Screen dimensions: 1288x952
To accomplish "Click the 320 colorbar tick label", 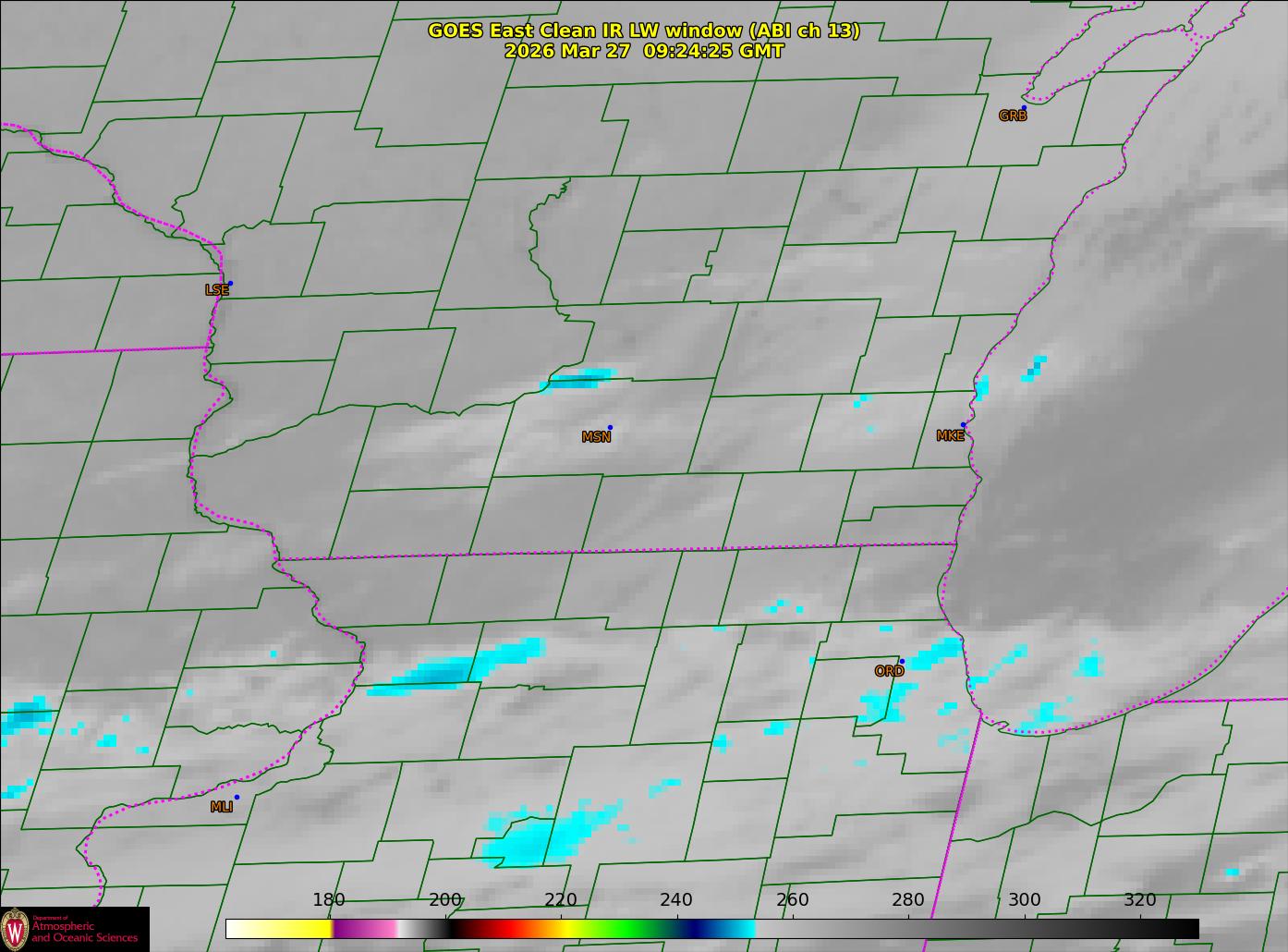I will click(1140, 900).
